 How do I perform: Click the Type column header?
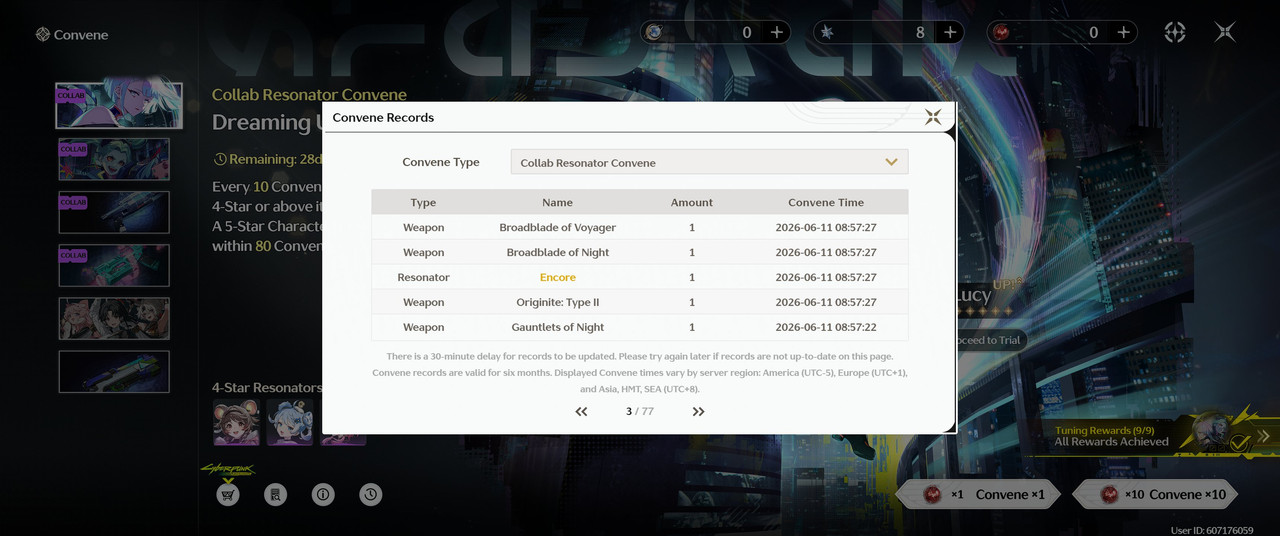(423, 202)
